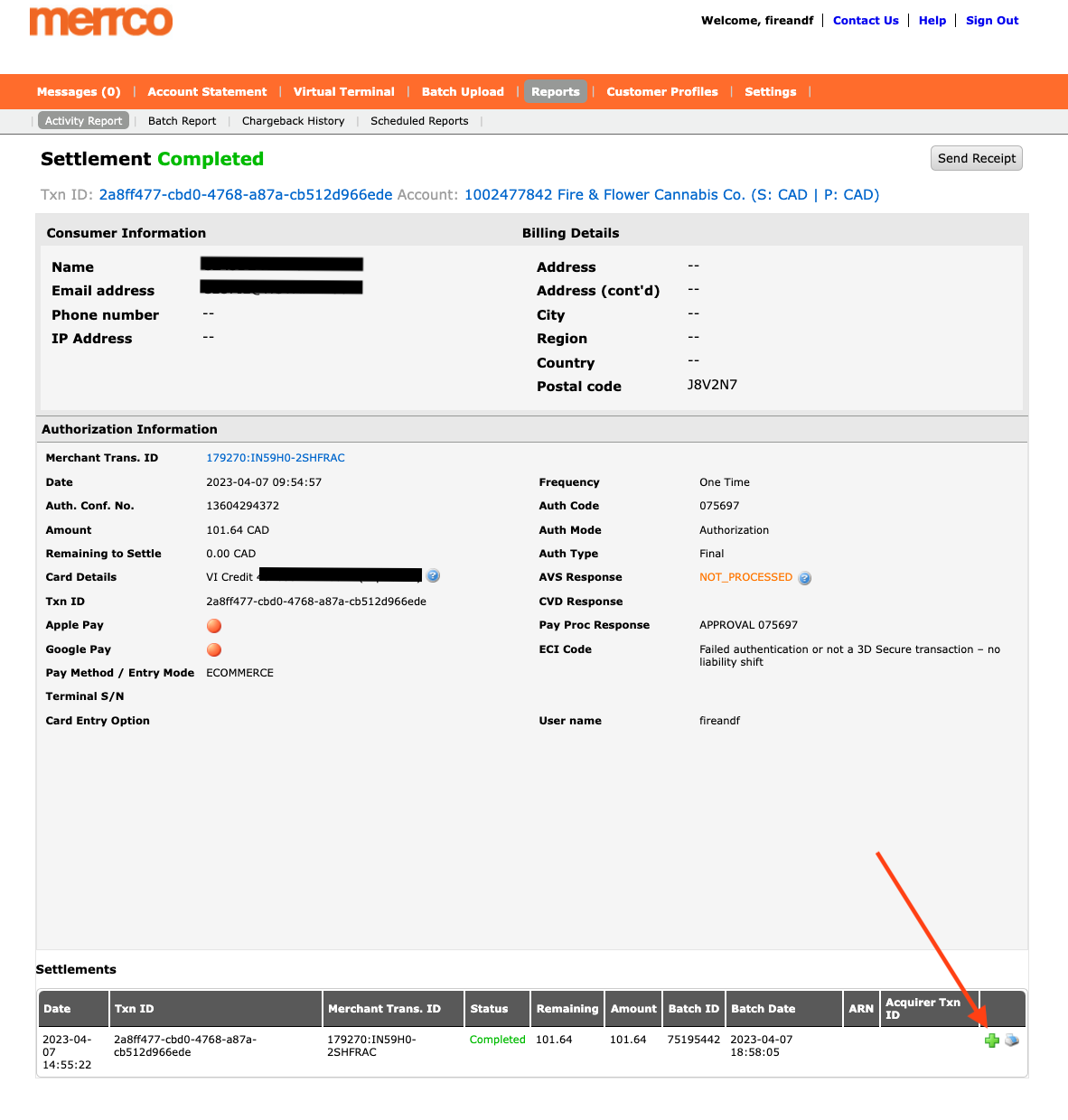Image resolution: width=1068 pixels, height=1120 pixels.
Task: Click the Fire & Flower Cannabis account link
Action: [x=671, y=195]
